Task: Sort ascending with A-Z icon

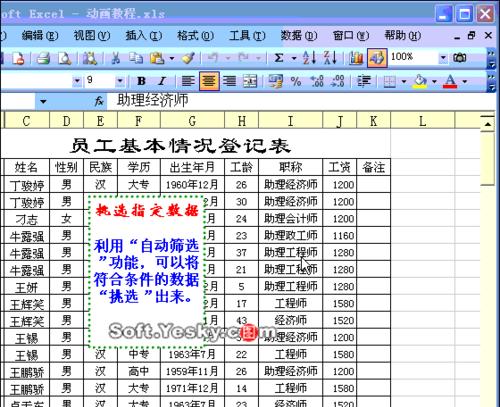Action: coord(309,58)
